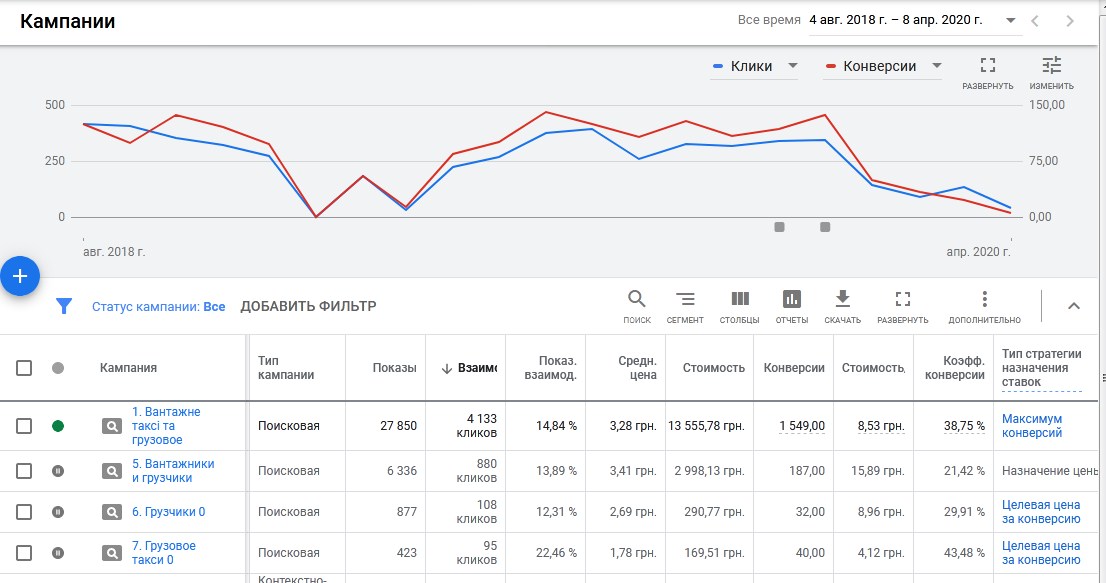Sort by the Показы column header
1106x583 pixels.
394,368
